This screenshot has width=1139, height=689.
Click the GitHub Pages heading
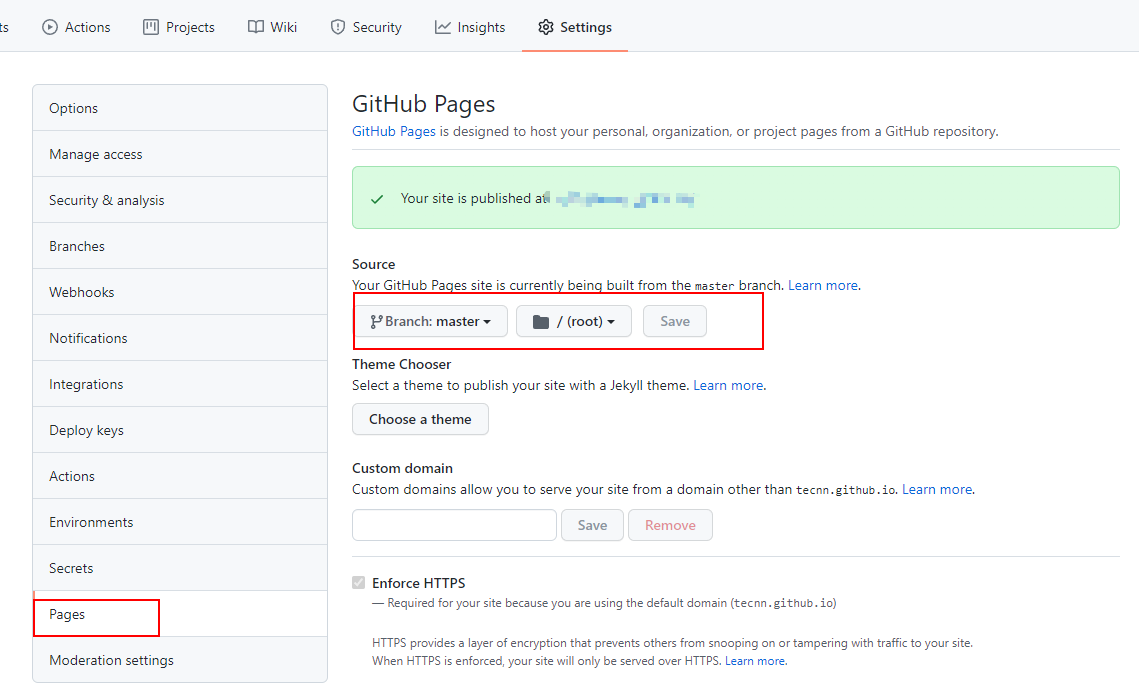point(423,104)
